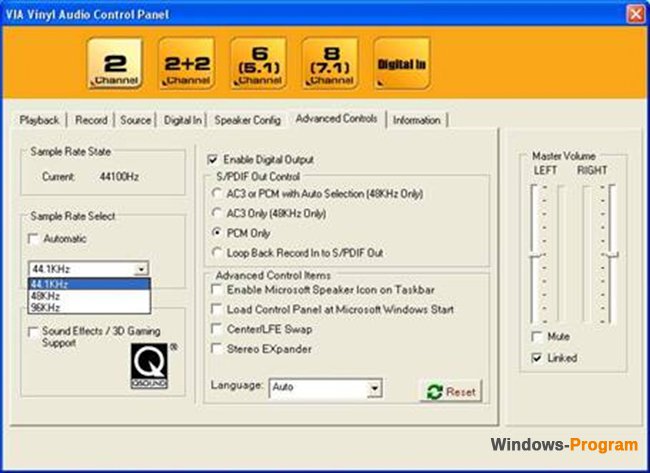
Task: Click the QSound logo icon
Action: [150, 366]
